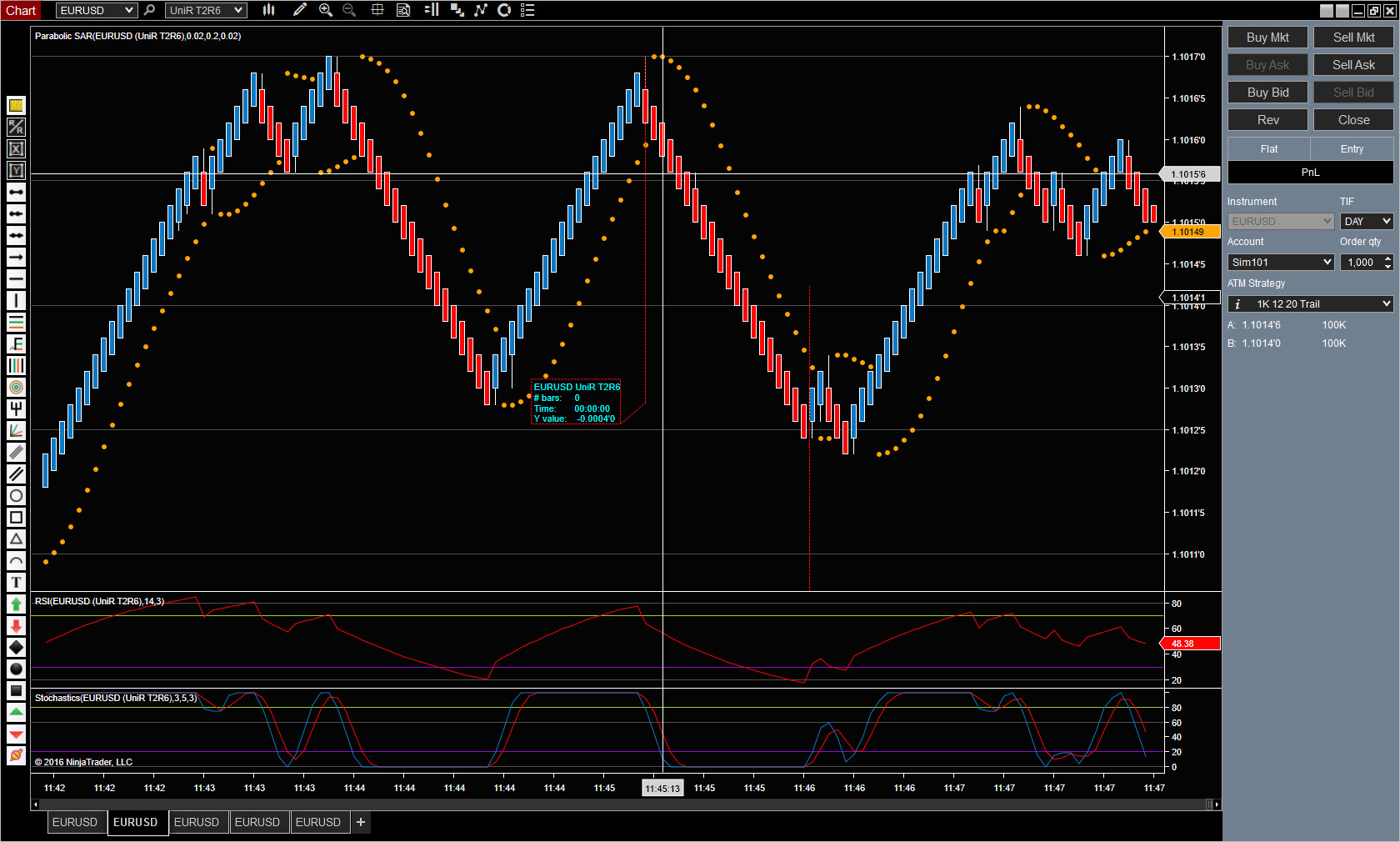Image resolution: width=1400 pixels, height=842 pixels.
Task: Click the Order qty field
Action: [1361, 262]
